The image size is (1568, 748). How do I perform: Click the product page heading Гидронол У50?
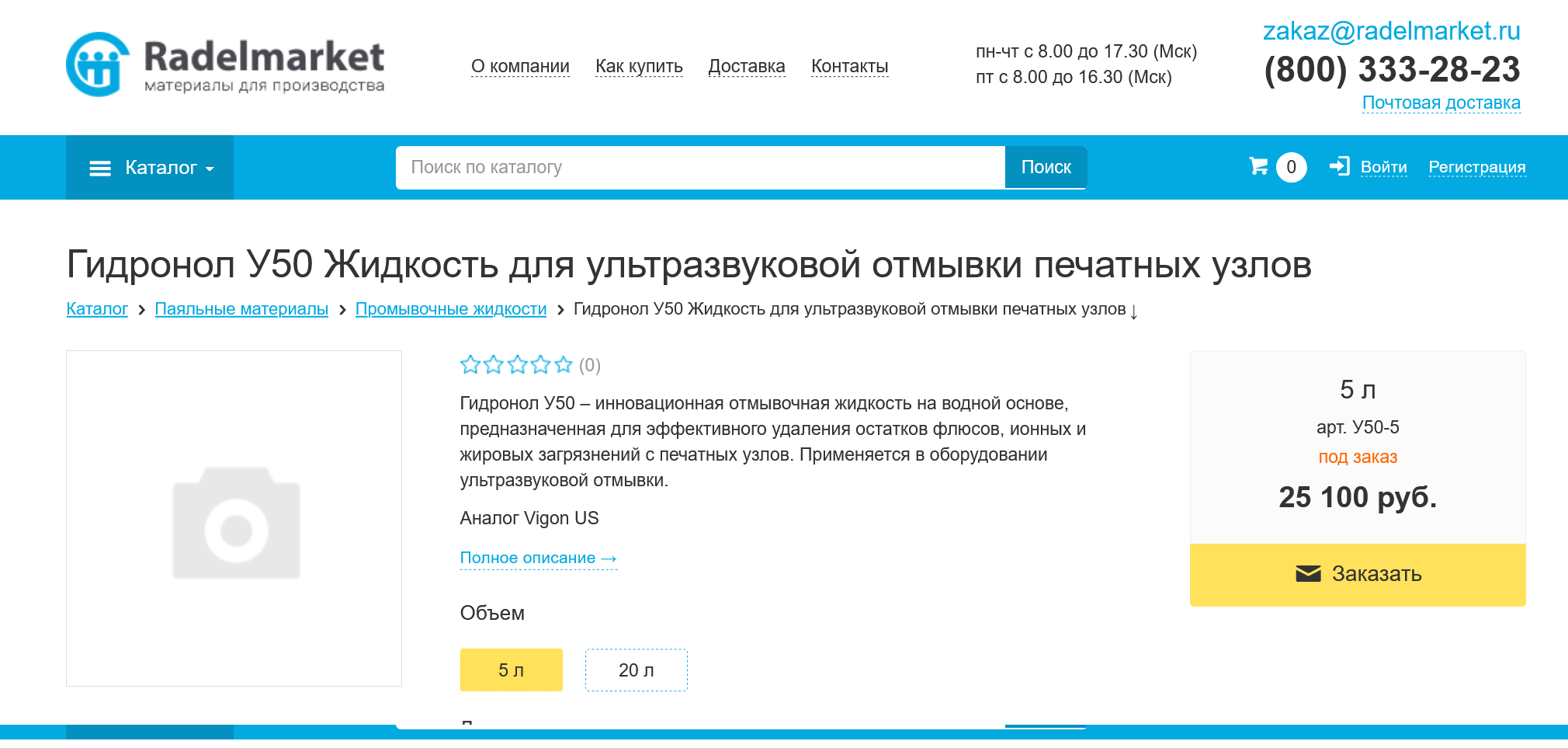pyautogui.click(x=689, y=265)
